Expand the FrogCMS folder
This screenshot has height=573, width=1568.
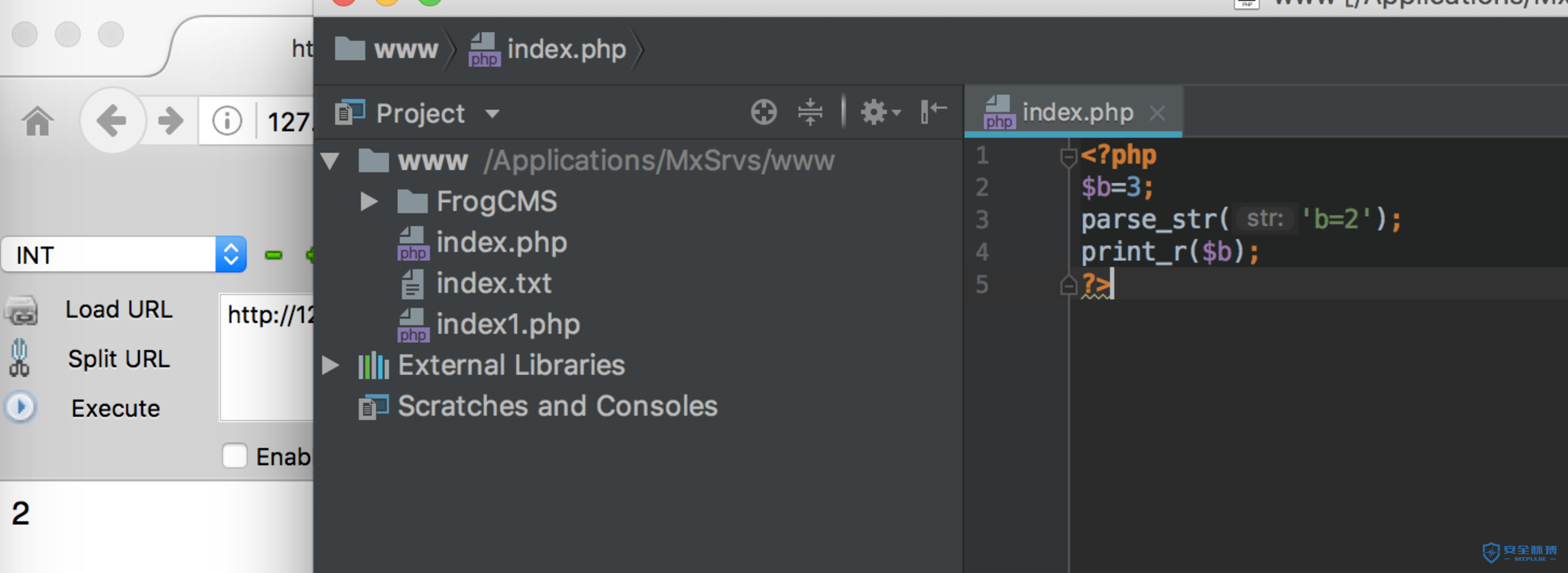(x=369, y=202)
